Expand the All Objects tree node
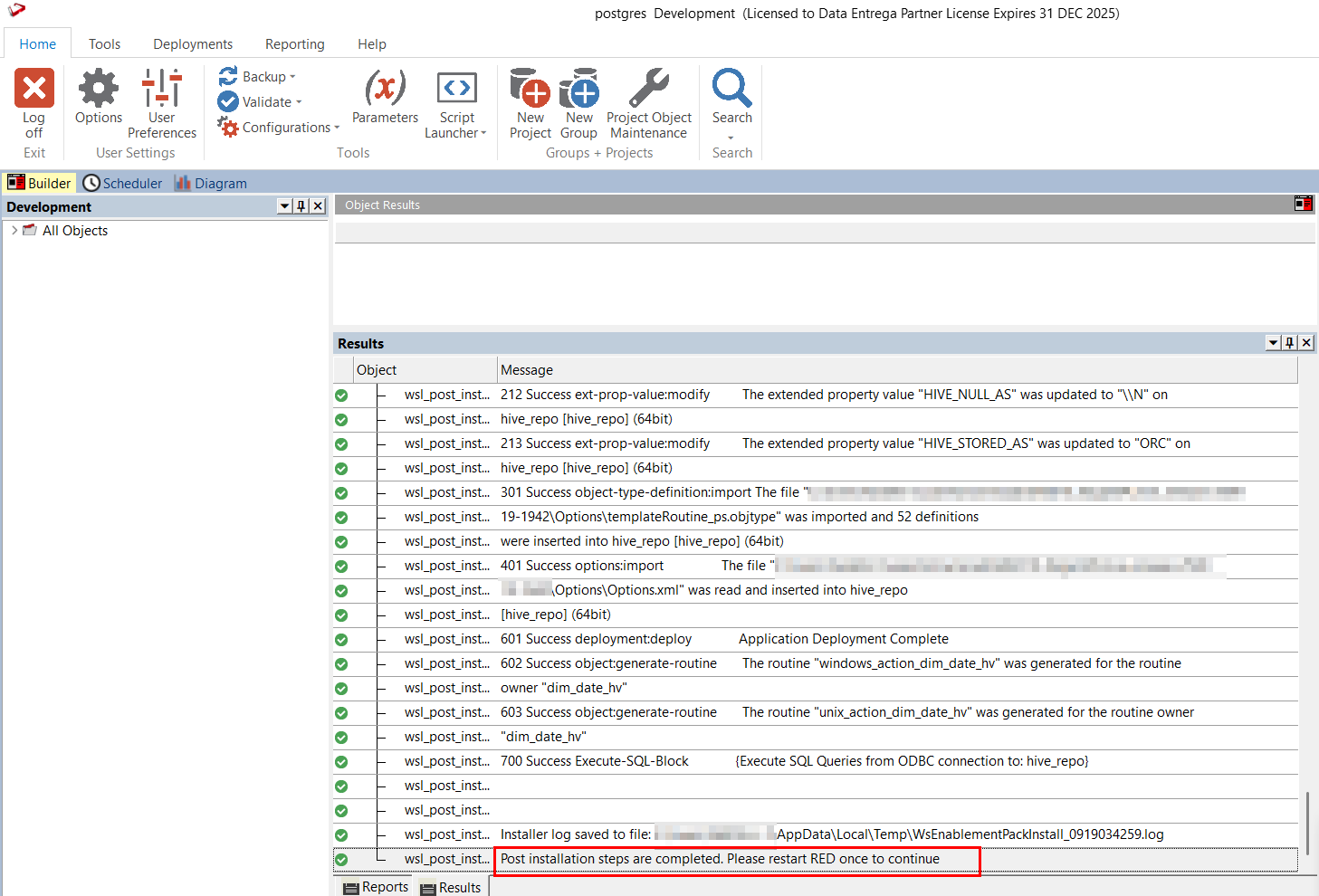The image size is (1319, 896). pos(14,231)
